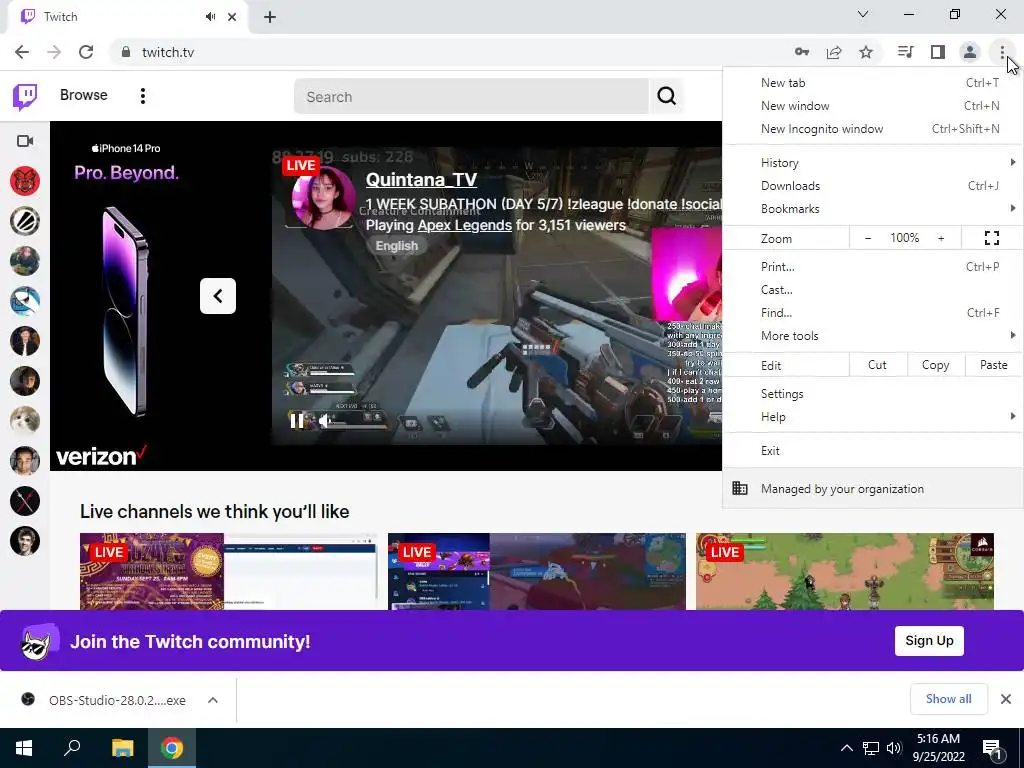This screenshot has width=1024, height=768.
Task: Open the red demon avatar channel in sidebar
Action: click(25, 181)
